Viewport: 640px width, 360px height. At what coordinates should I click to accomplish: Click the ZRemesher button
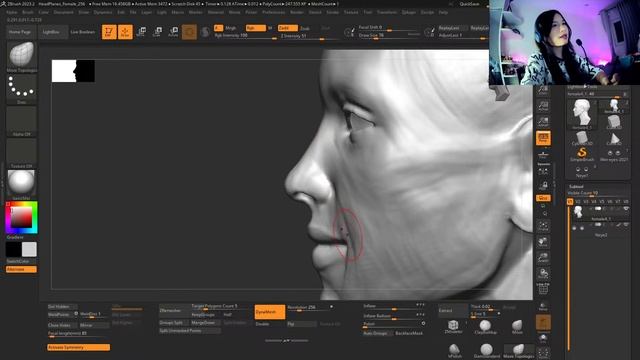(x=174, y=311)
